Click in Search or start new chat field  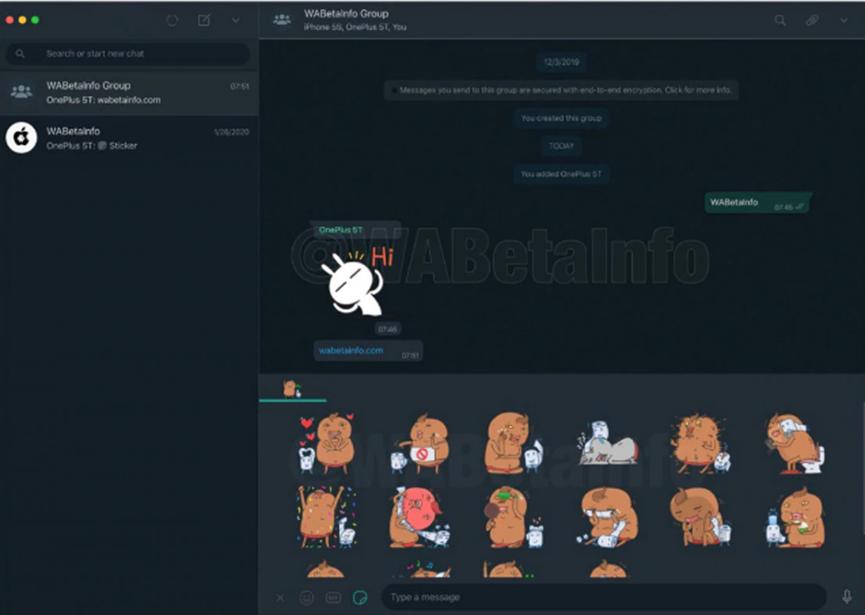tap(140, 54)
